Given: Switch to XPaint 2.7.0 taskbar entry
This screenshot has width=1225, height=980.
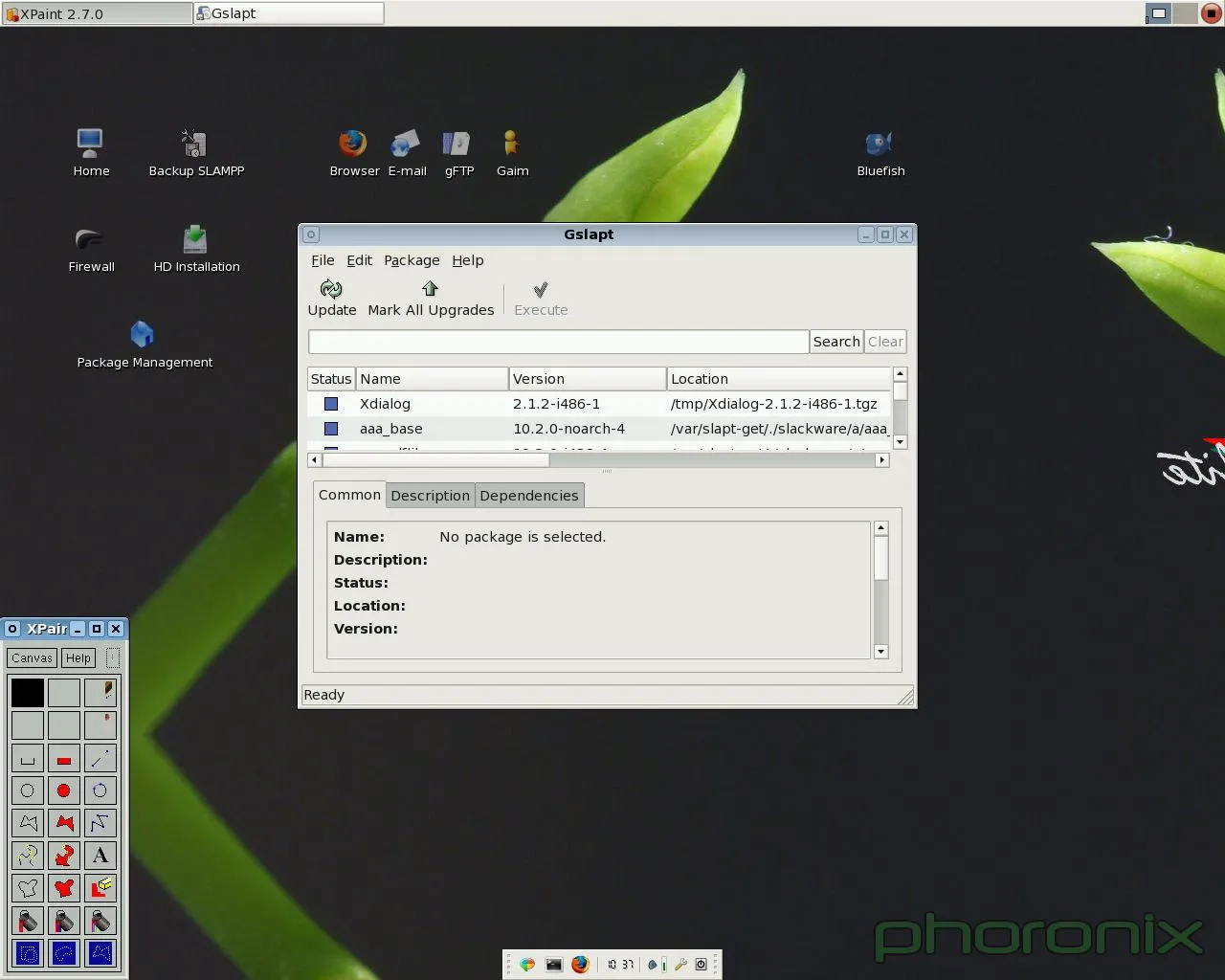Looking at the screenshot, I should coord(97,13).
